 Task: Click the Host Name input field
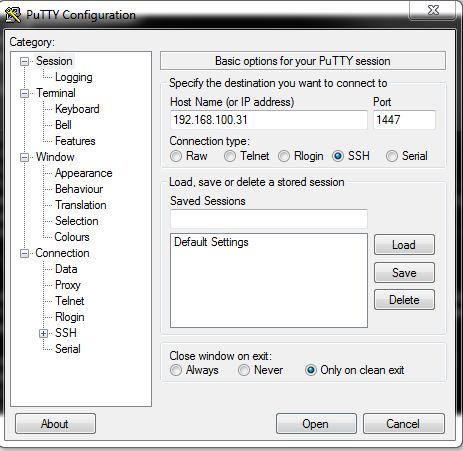(269, 120)
